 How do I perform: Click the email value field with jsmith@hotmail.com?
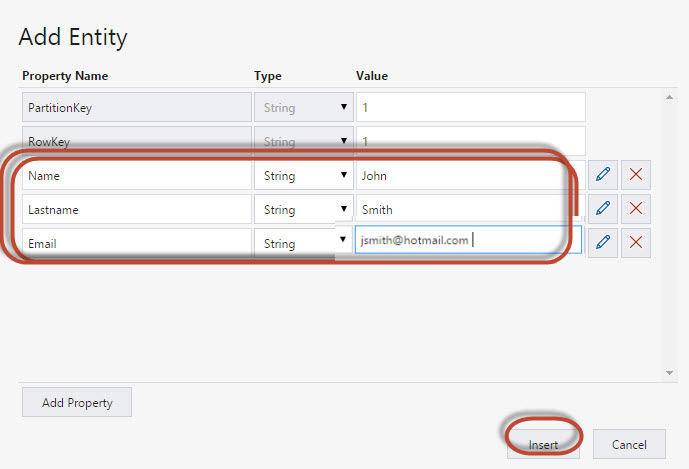click(468, 240)
